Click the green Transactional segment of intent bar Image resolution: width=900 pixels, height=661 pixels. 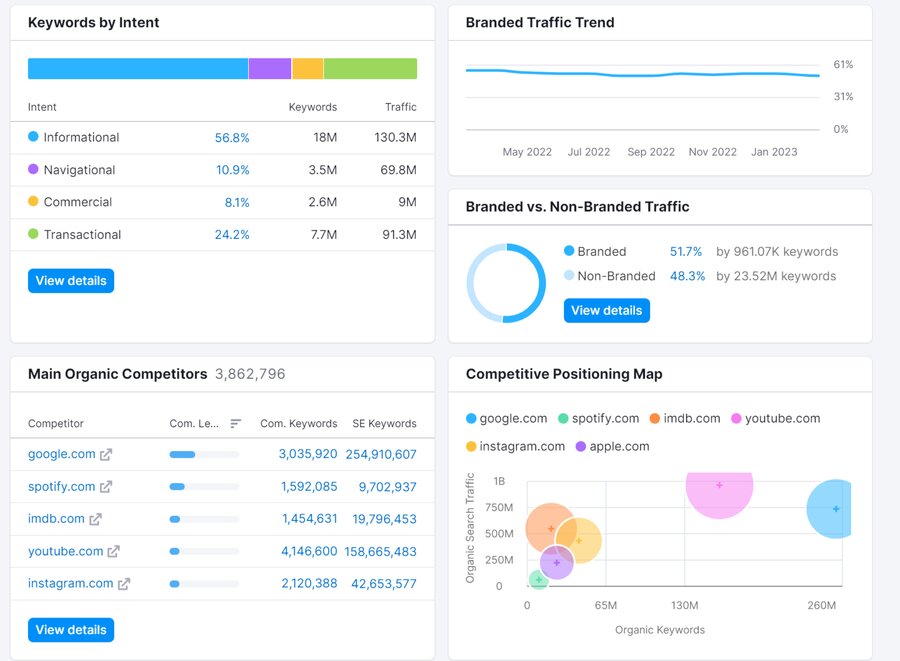coord(370,69)
